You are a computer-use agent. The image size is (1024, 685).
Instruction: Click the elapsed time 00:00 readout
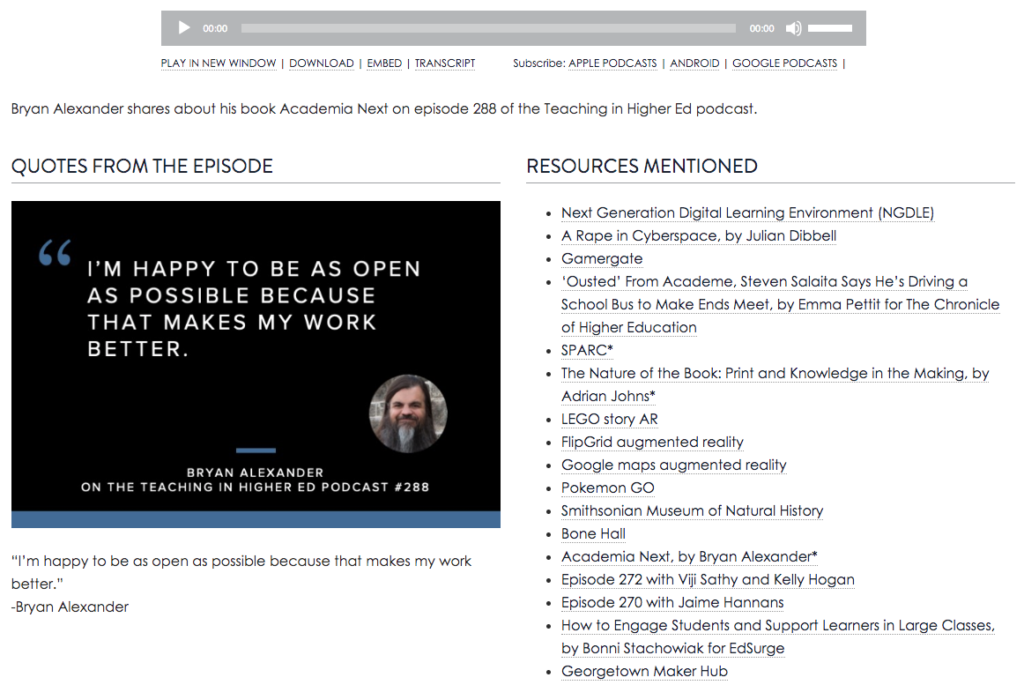(215, 29)
